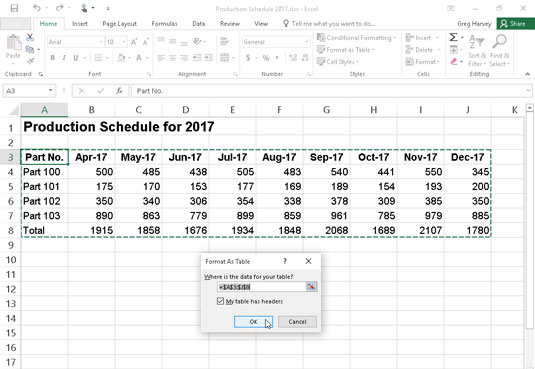Toggle Italic formatting
Screen dimensions: 535x369
(64, 58)
